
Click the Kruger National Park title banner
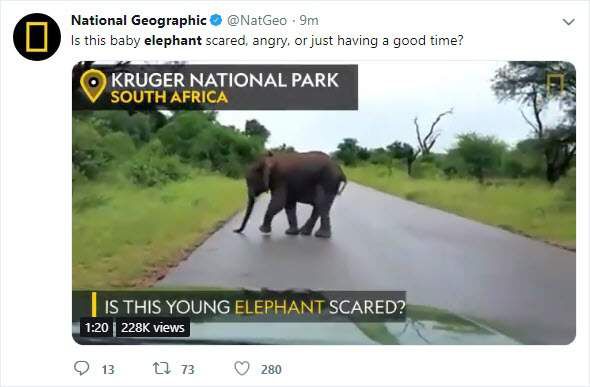point(215,87)
